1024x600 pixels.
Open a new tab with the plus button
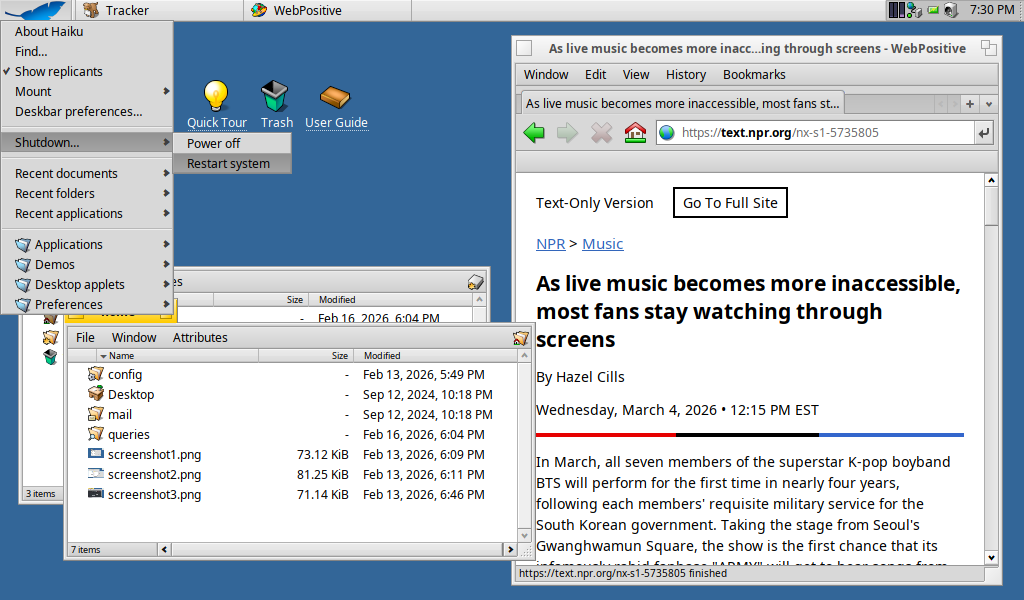(x=970, y=104)
